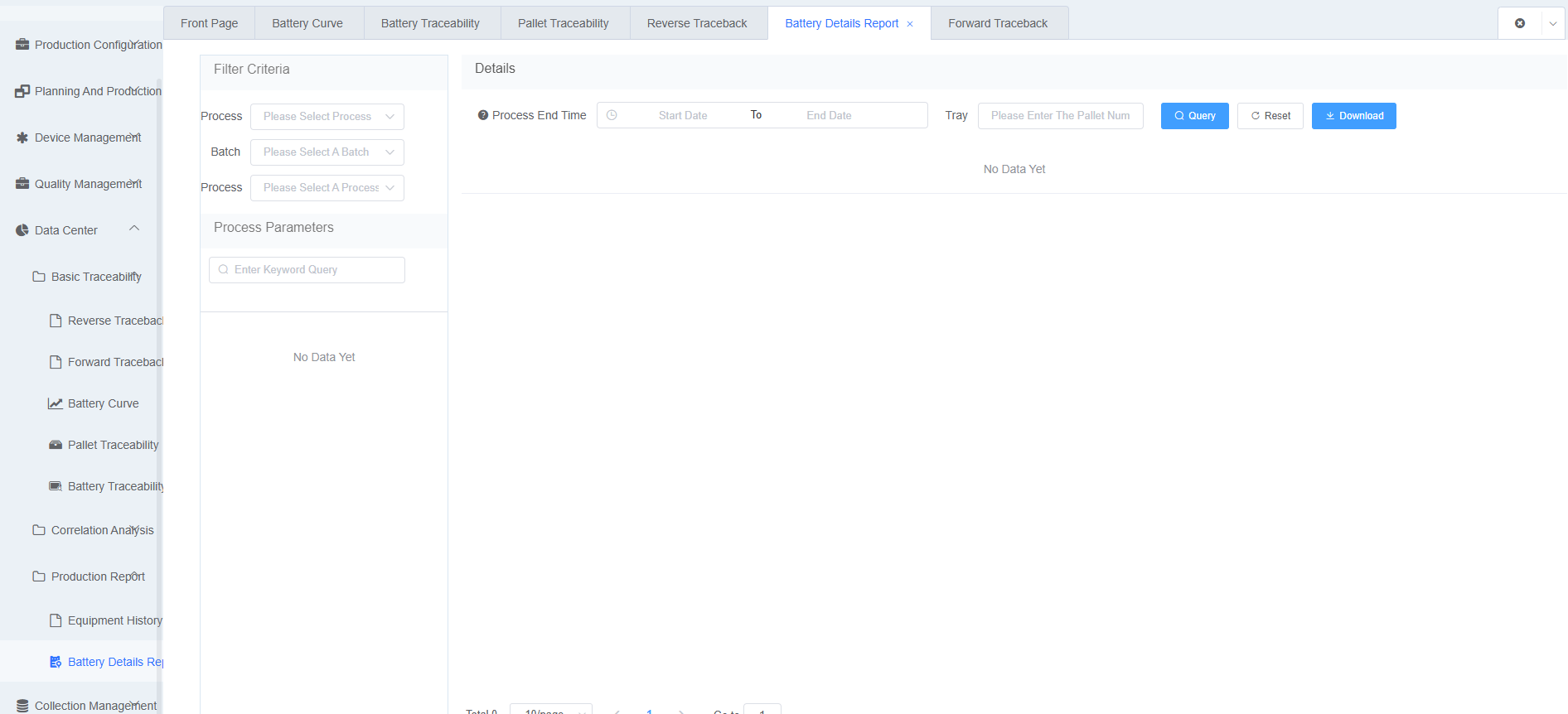Click the Planning And Production icon

pyautogui.click(x=22, y=91)
